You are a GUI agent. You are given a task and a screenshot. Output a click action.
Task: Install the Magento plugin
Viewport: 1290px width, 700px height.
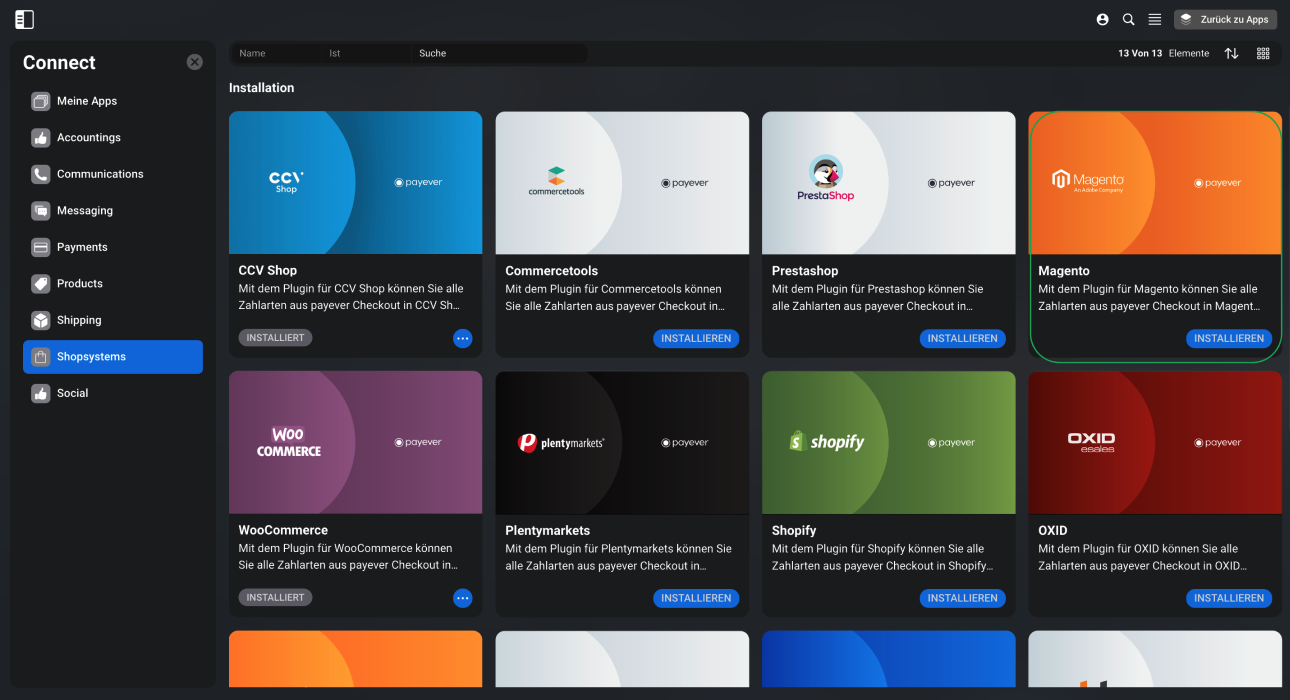(x=1229, y=339)
